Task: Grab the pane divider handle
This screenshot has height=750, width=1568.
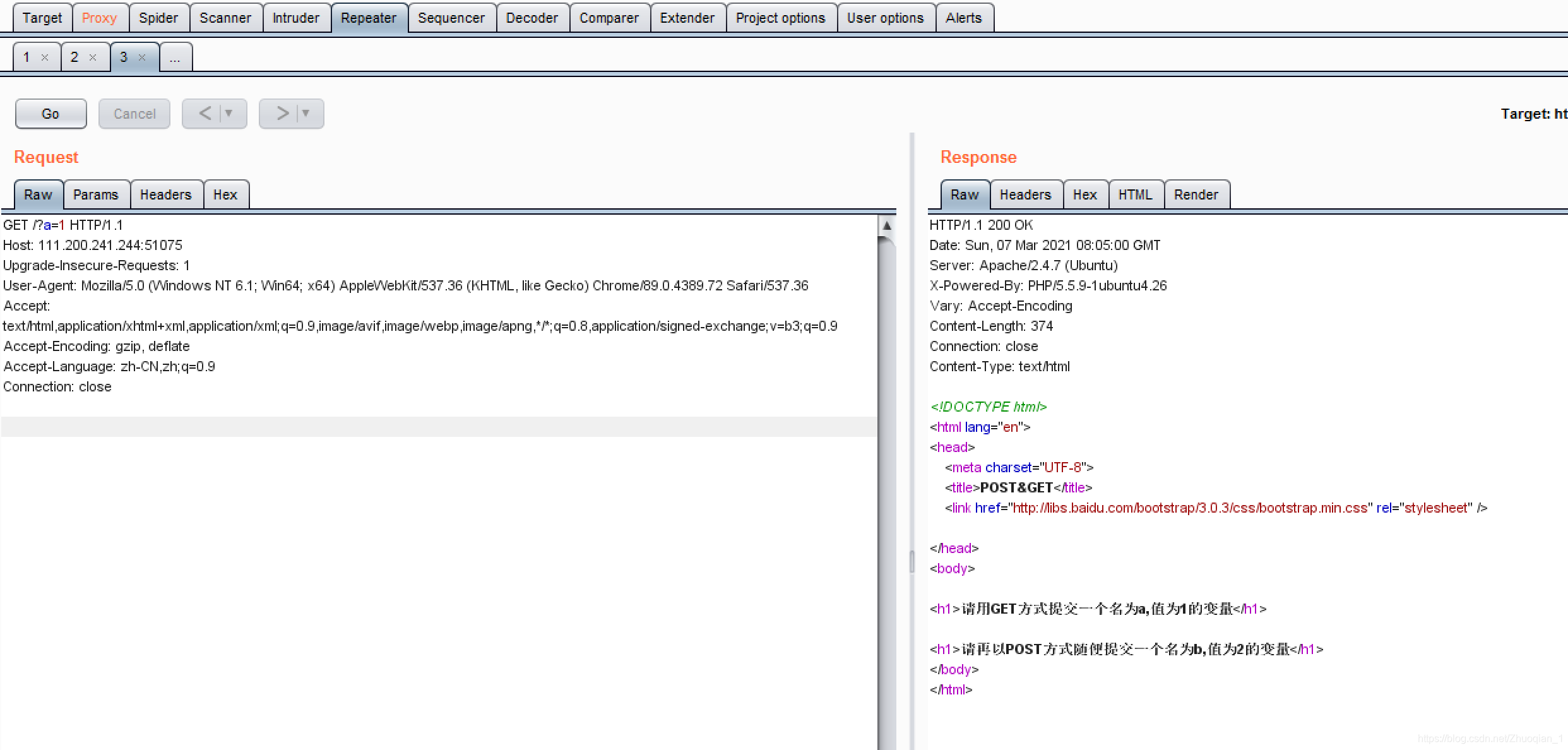Action: pyautogui.click(x=912, y=561)
